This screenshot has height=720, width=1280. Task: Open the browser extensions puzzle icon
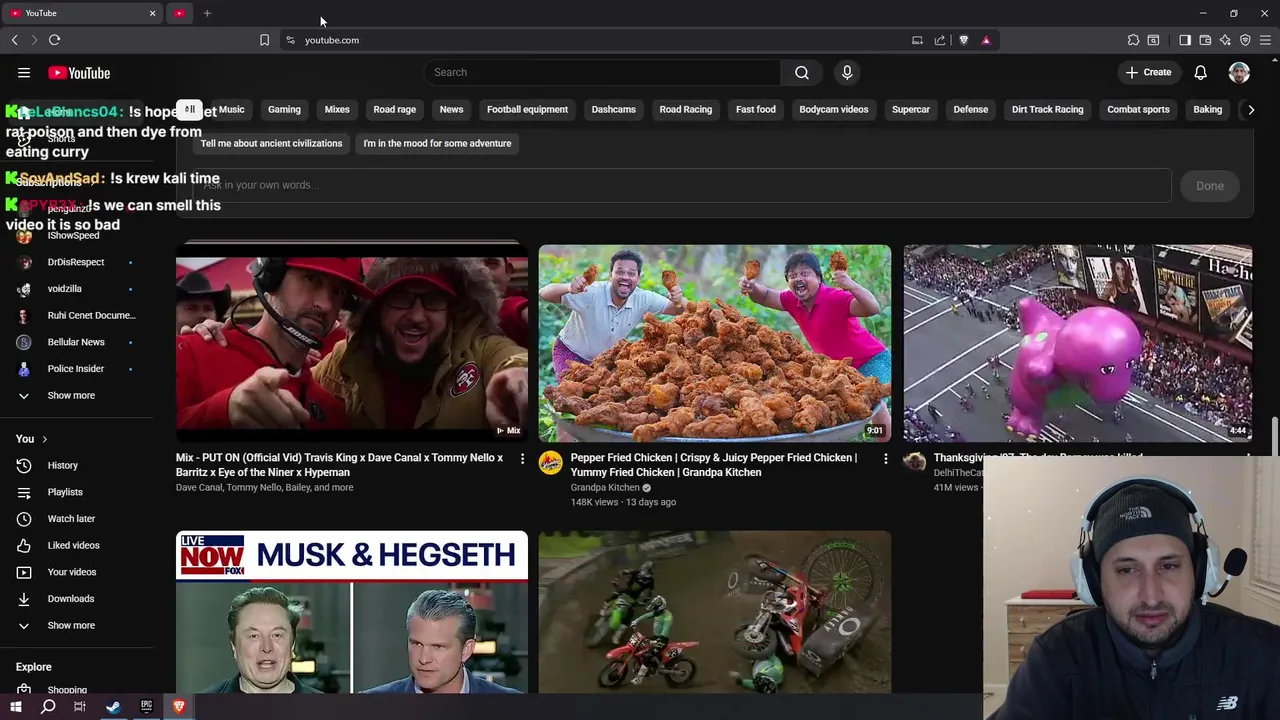(1133, 40)
